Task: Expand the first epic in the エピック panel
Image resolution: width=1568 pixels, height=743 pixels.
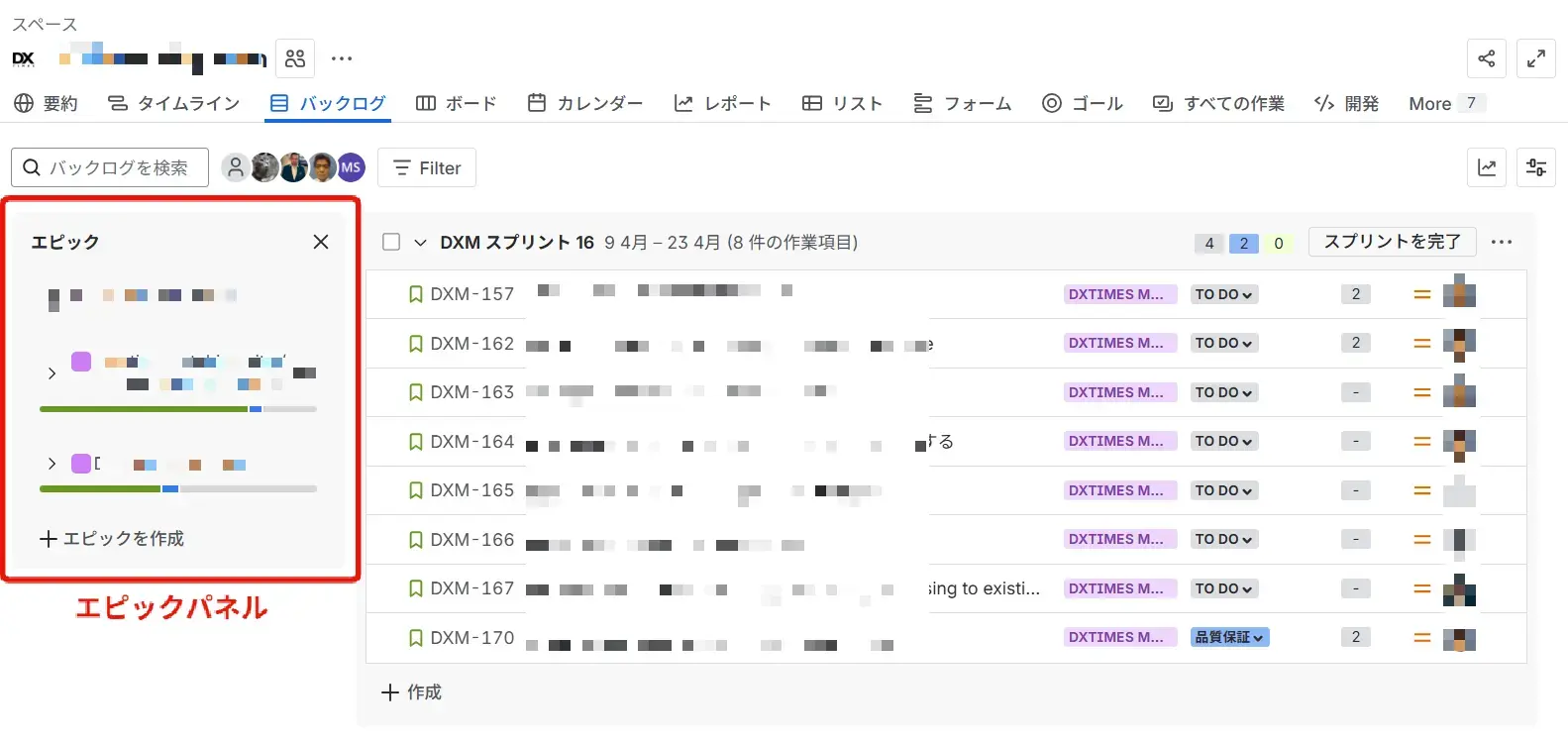Action: (x=52, y=373)
